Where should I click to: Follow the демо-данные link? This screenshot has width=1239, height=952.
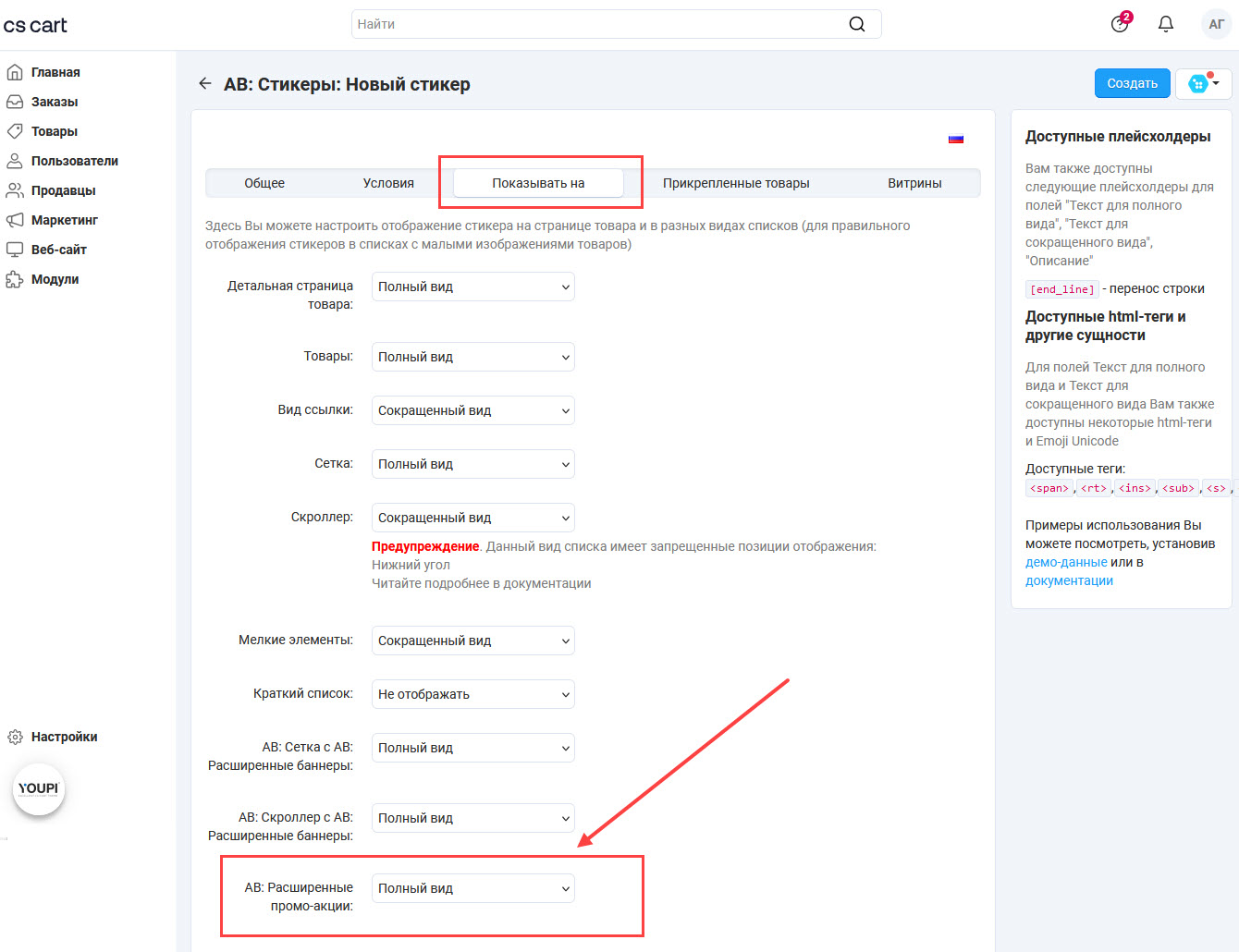pyautogui.click(x=1066, y=562)
